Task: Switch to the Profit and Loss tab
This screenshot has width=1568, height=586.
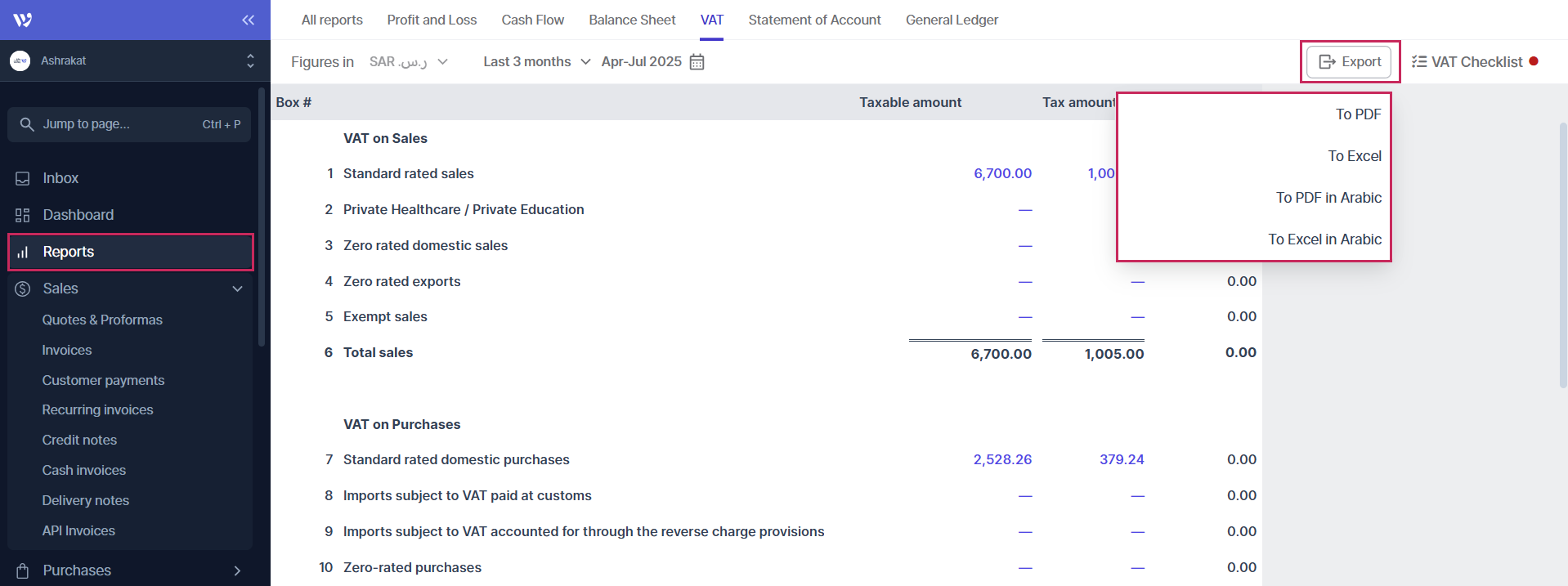Action: point(432,20)
